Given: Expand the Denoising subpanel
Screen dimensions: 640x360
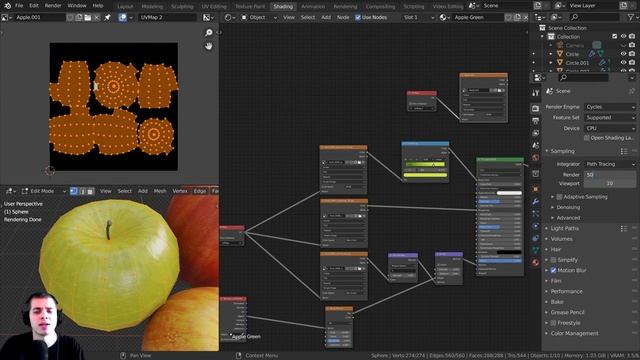Looking at the screenshot, I should click(568, 207).
